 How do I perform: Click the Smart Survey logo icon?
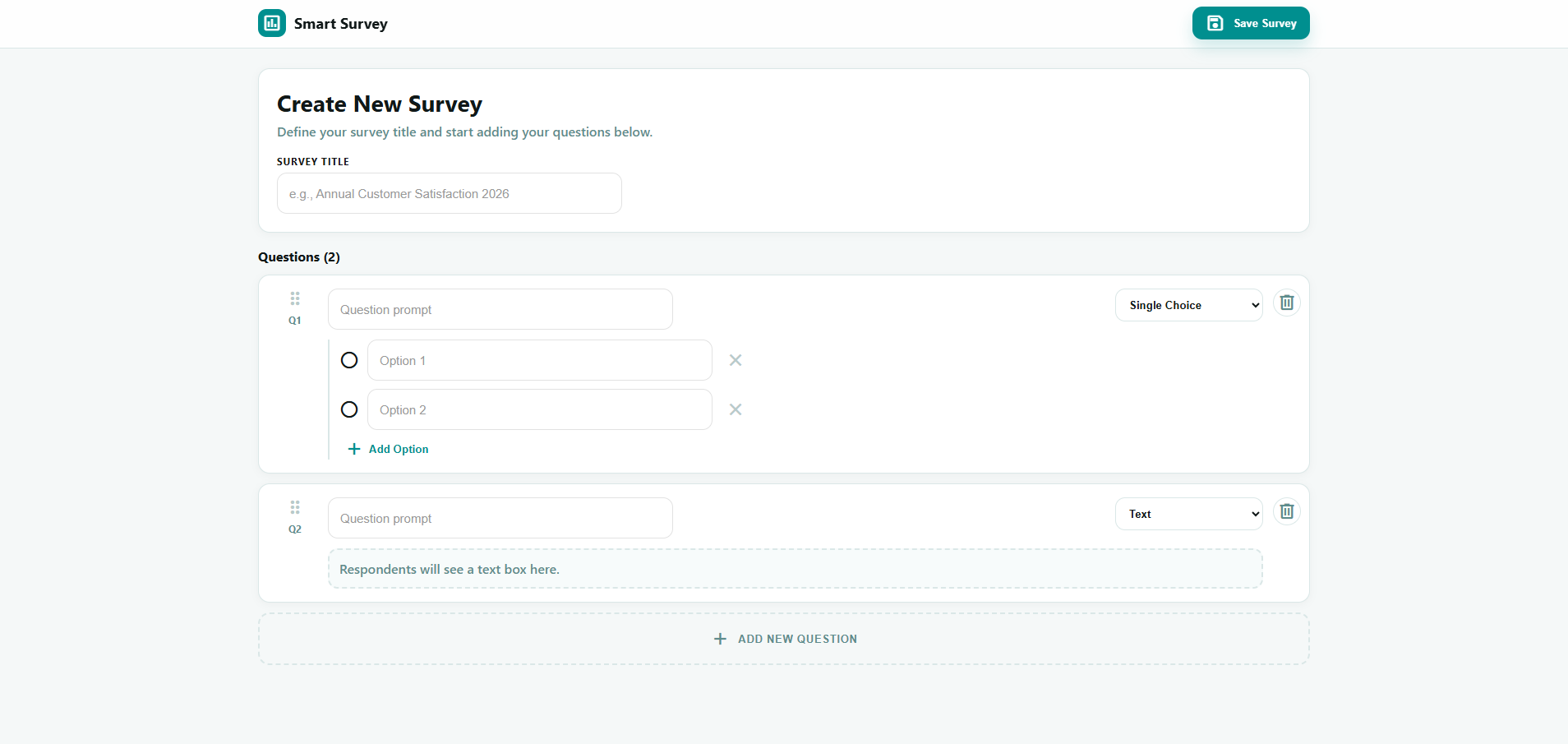coord(271,23)
